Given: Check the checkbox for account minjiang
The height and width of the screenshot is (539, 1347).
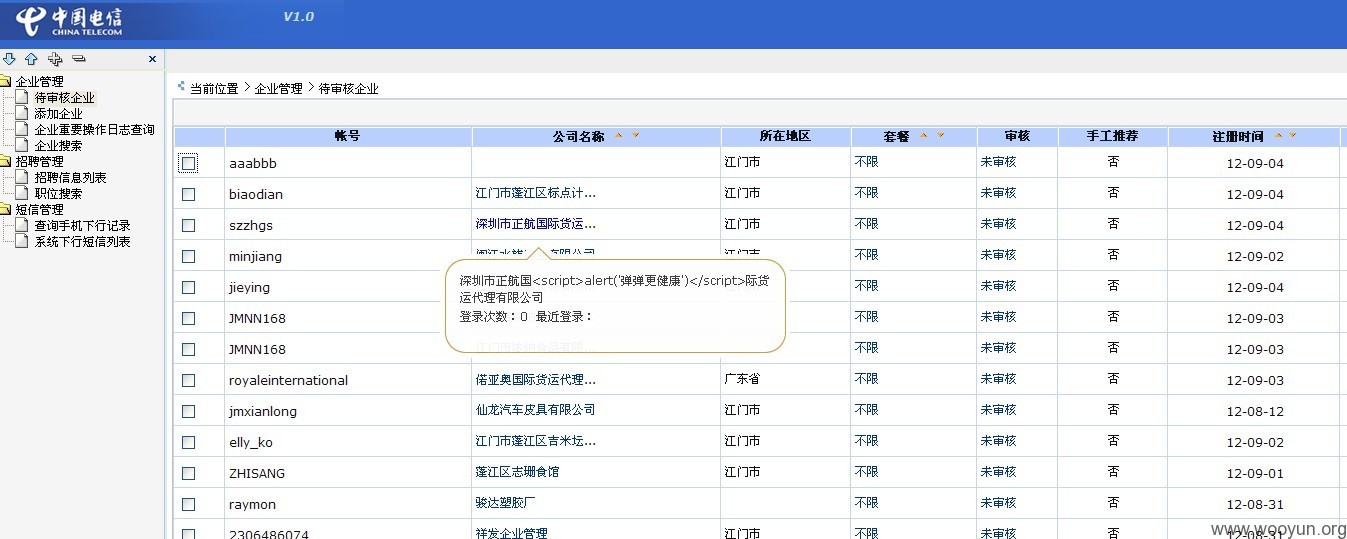Looking at the screenshot, I should point(188,256).
